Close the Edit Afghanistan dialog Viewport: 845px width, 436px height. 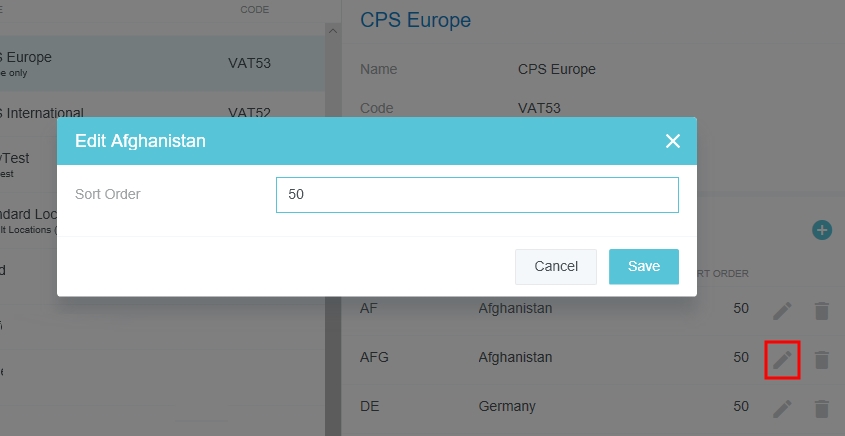673,141
